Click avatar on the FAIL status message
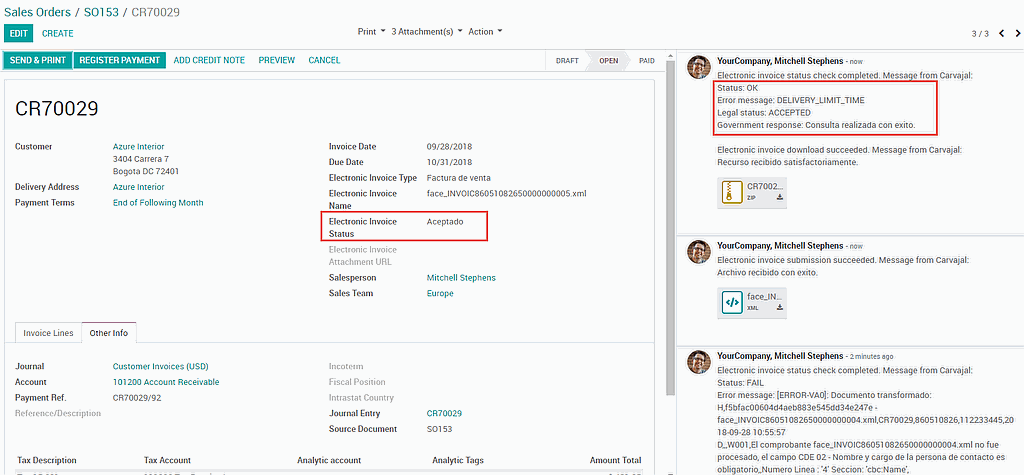This screenshot has width=1024, height=475. click(700, 363)
